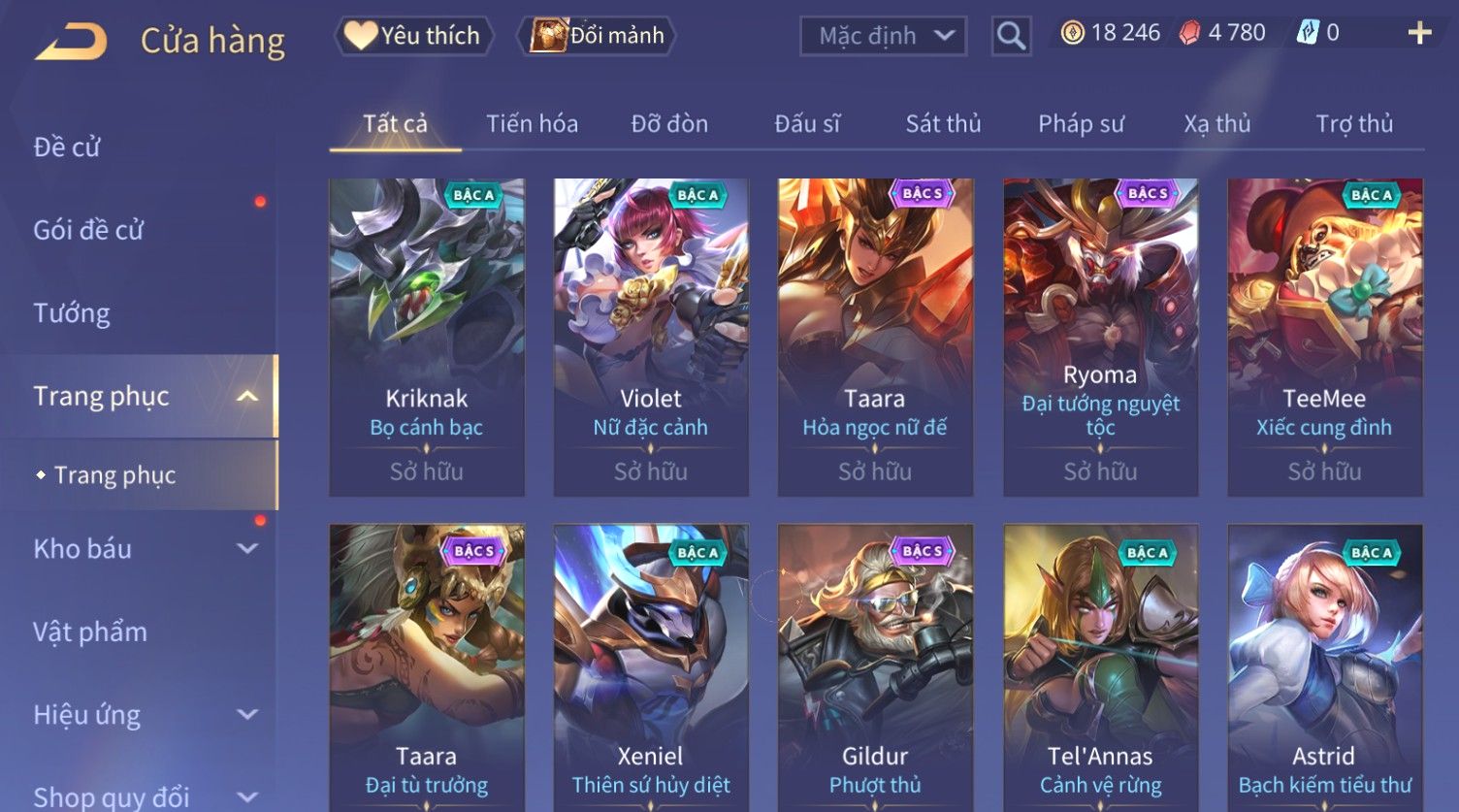Image resolution: width=1459 pixels, height=812 pixels.
Task: Switch to the Pháp sư tab
Action: point(1081,124)
